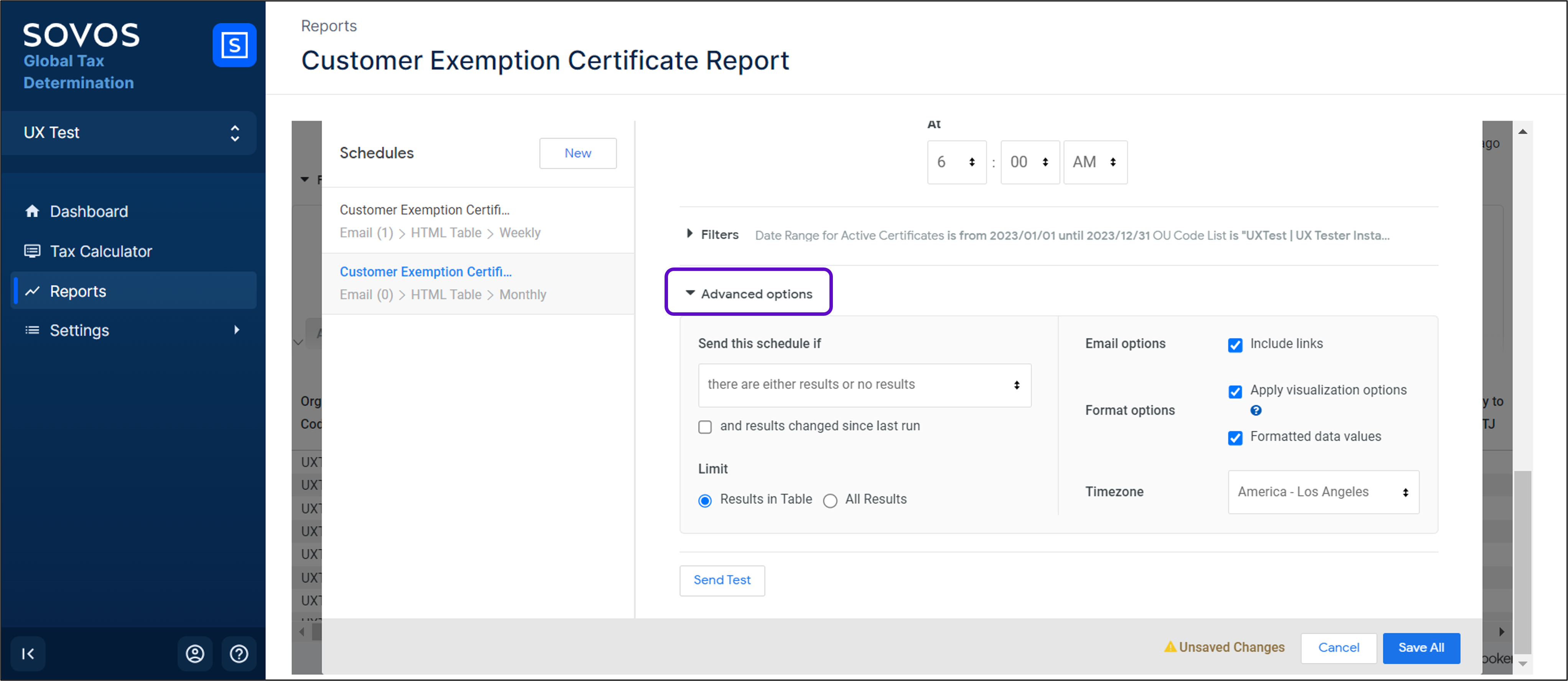The image size is (1568, 681).
Task: Click the Settings list icon
Action: tap(32, 330)
